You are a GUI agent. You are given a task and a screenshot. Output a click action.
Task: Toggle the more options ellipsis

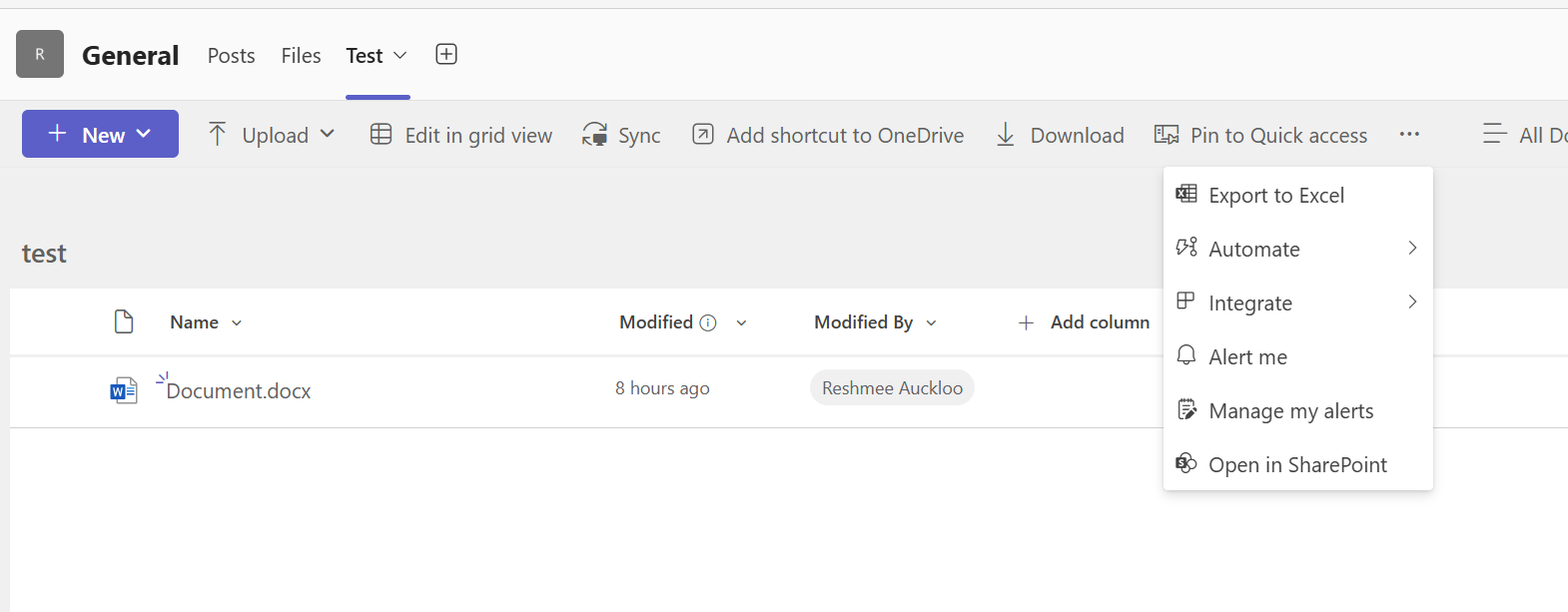[1409, 134]
